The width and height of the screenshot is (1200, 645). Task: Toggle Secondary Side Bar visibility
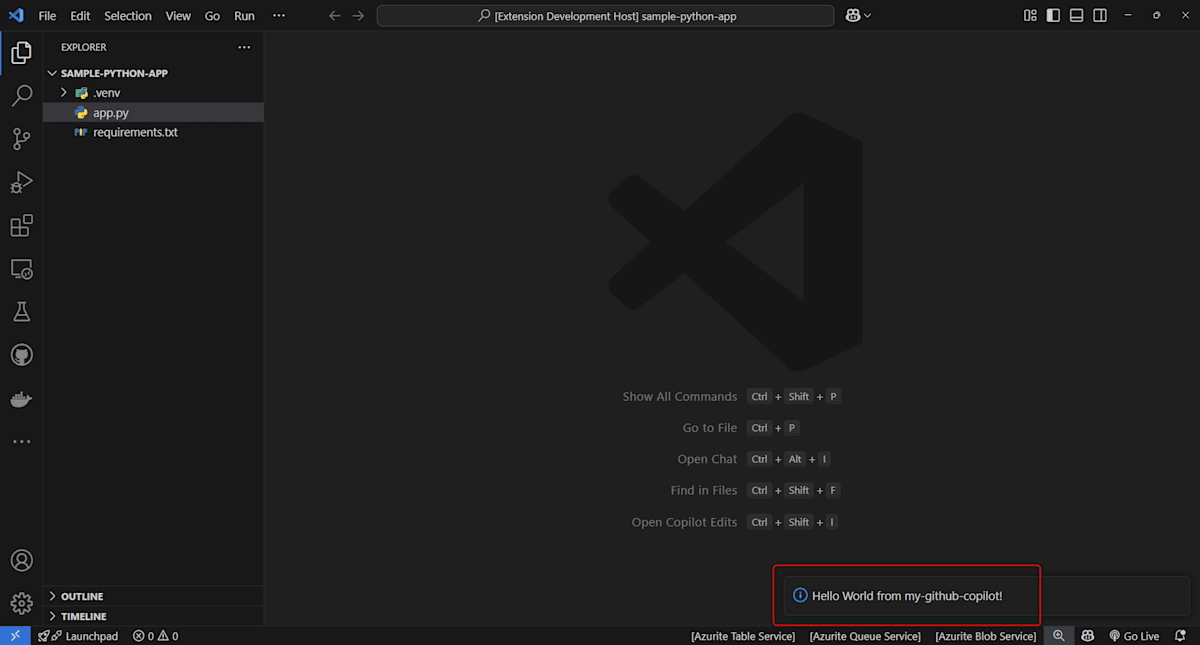pos(1100,16)
